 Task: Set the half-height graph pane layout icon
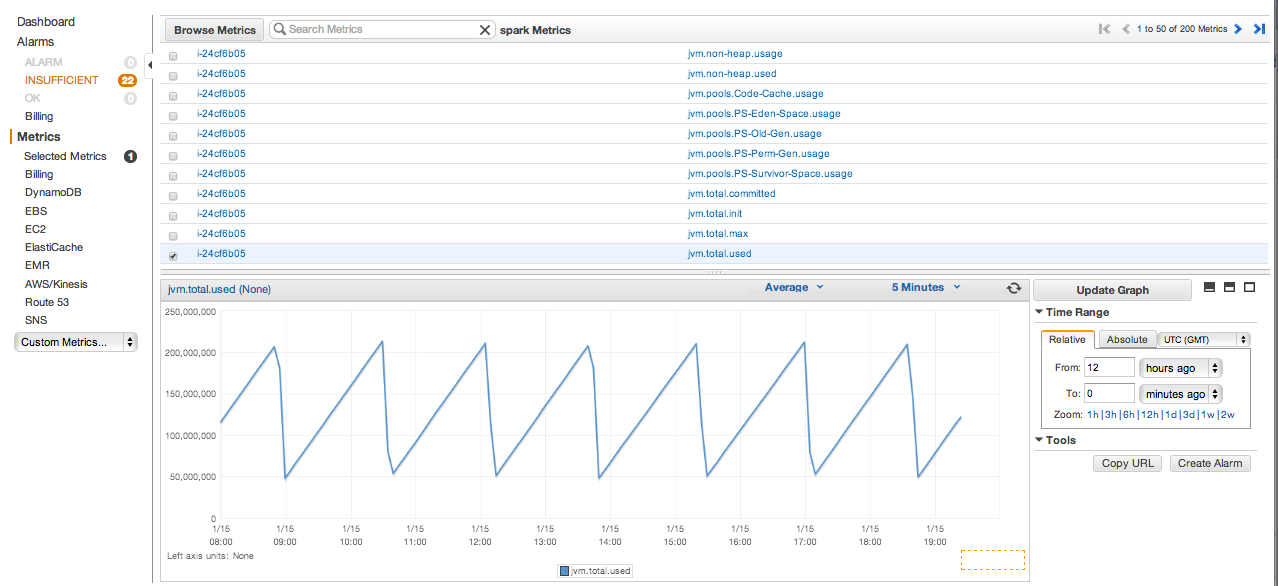coord(1229,287)
